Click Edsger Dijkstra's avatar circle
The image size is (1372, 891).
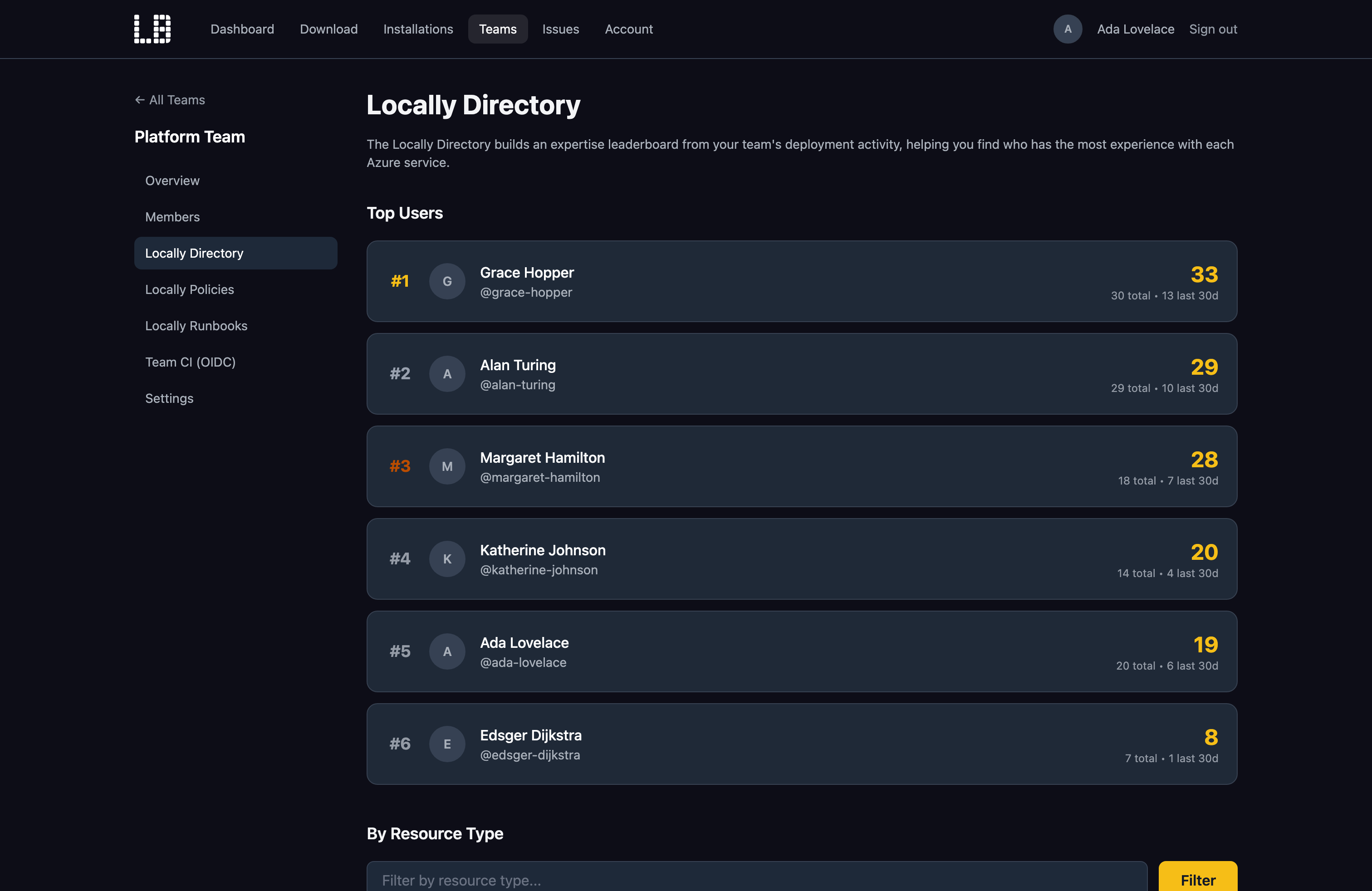point(447,744)
